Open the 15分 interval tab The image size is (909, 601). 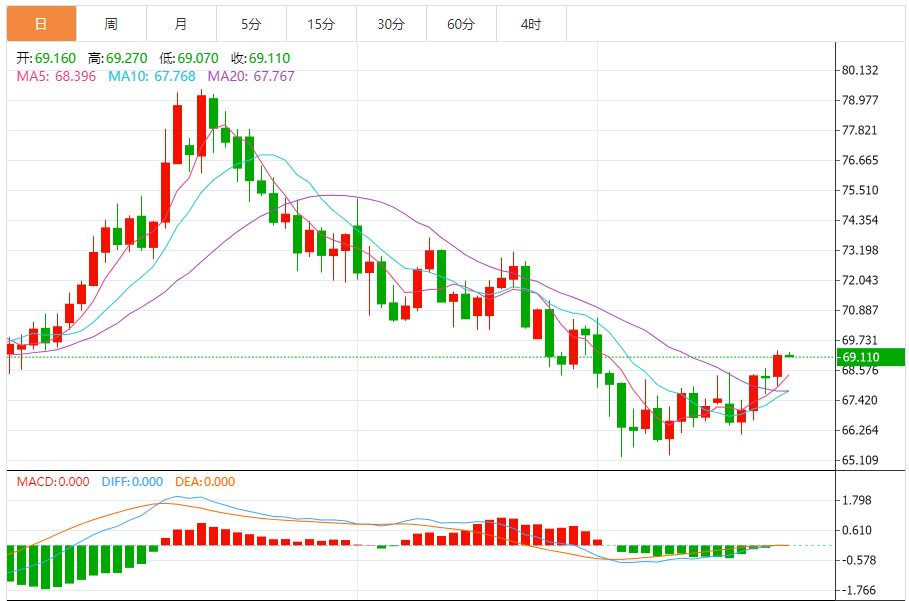[x=321, y=24]
